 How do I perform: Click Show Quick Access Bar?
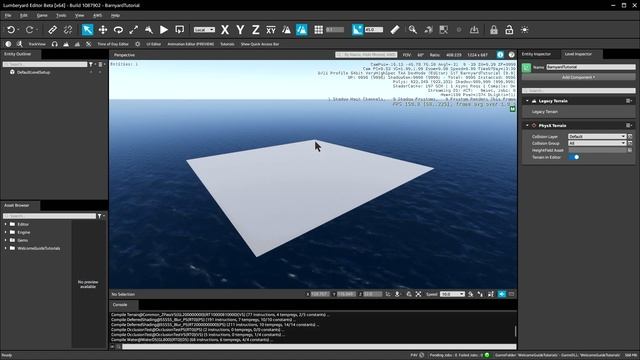pos(260,44)
